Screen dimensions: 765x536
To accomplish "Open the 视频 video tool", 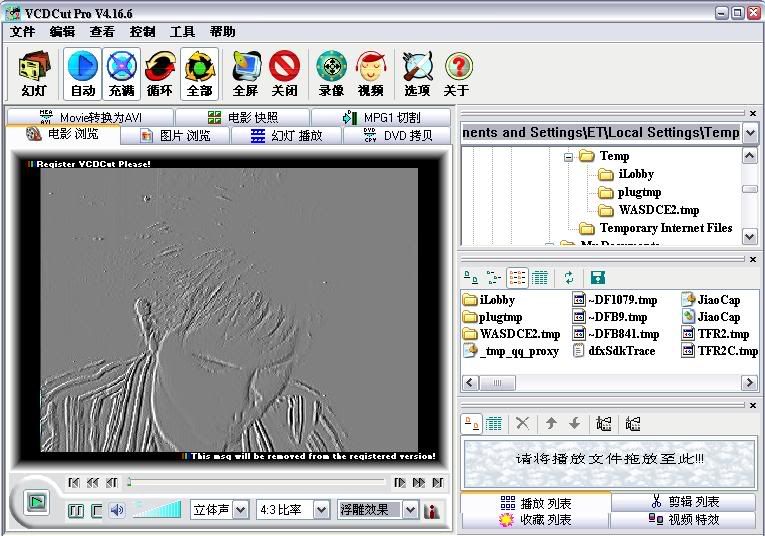I will (x=370, y=74).
